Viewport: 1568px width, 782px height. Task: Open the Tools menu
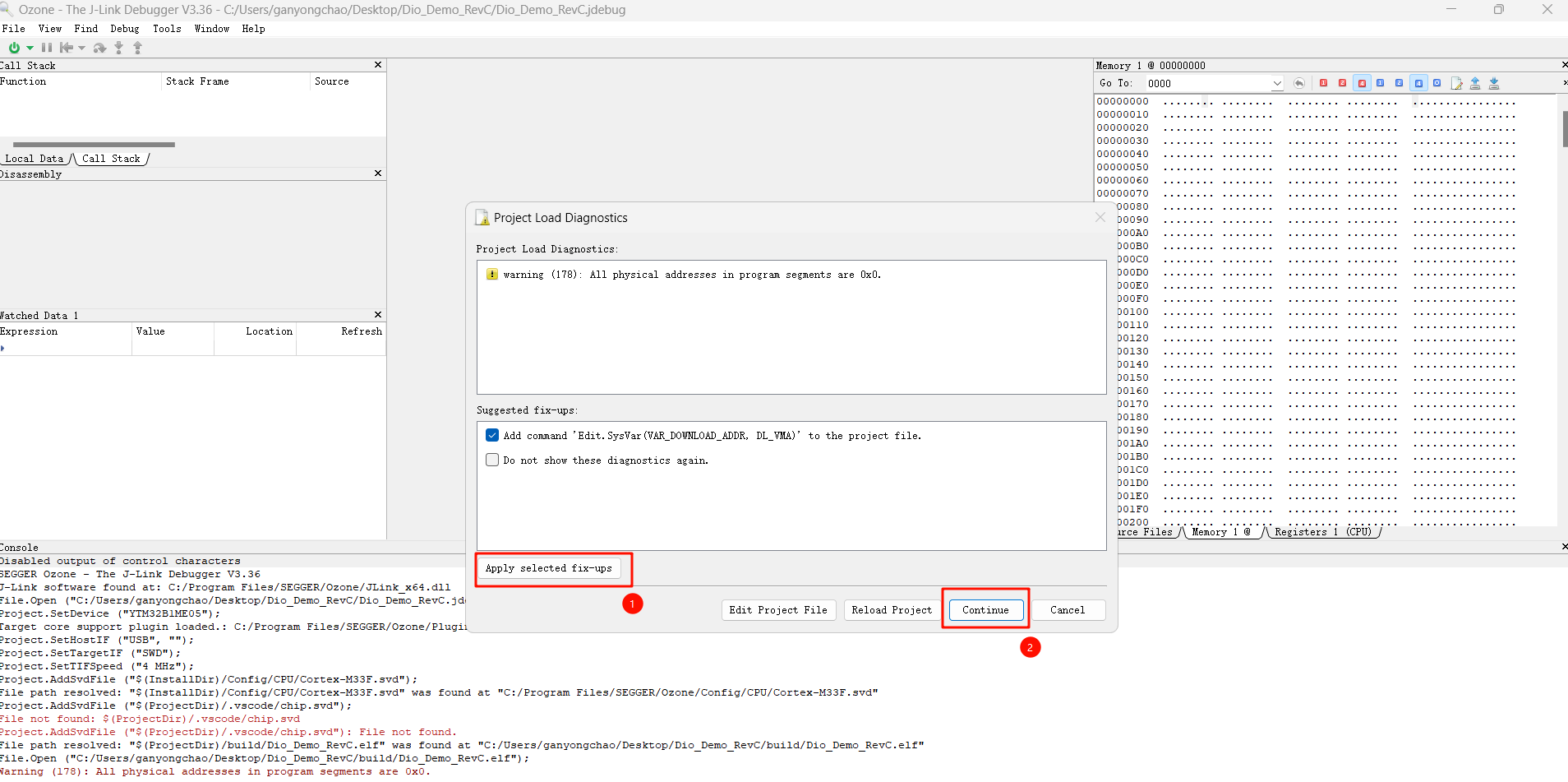167,29
